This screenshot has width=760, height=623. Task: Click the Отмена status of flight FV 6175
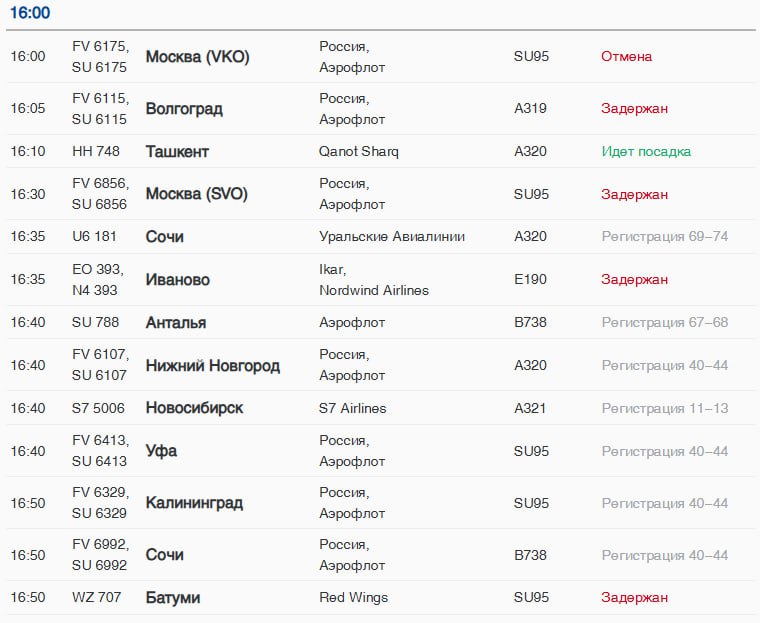click(x=626, y=57)
